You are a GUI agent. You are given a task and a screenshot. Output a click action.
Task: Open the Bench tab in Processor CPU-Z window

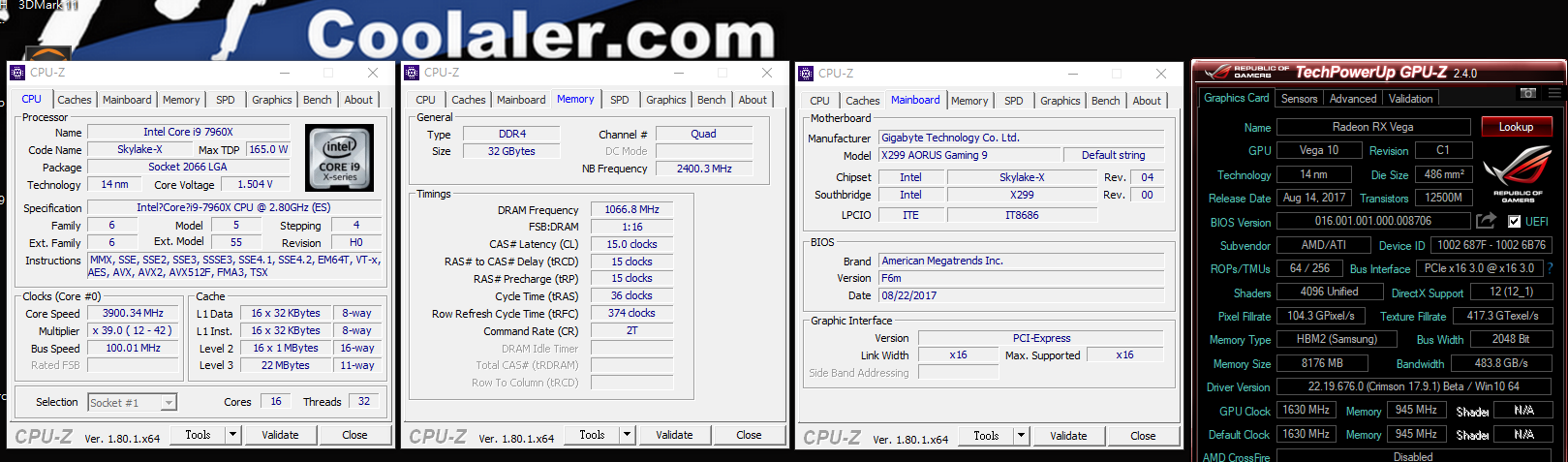pyautogui.click(x=317, y=100)
